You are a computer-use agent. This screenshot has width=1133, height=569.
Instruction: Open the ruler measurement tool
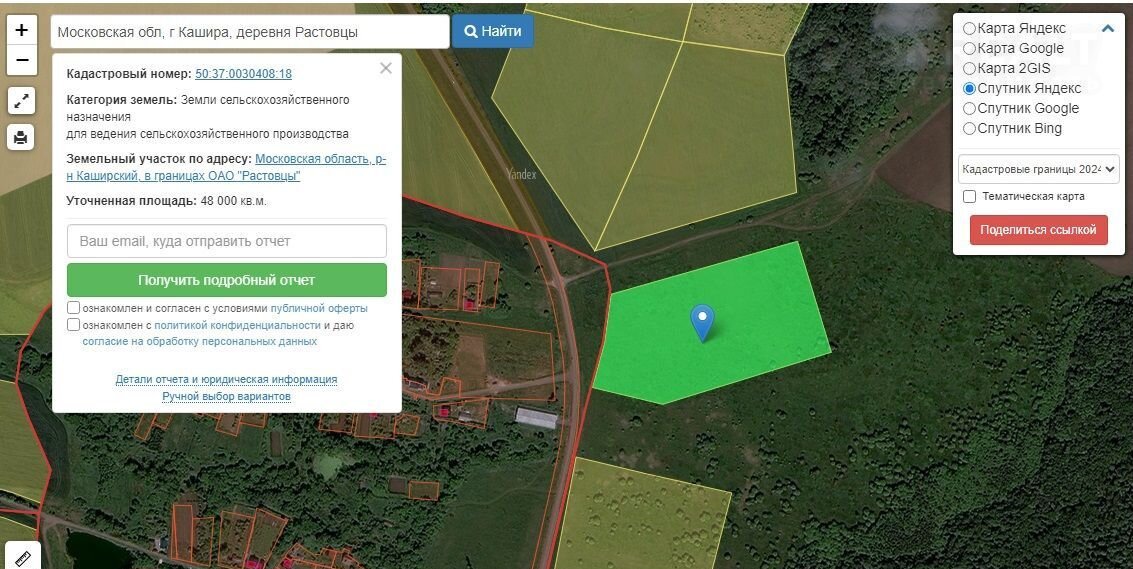click(22, 557)
